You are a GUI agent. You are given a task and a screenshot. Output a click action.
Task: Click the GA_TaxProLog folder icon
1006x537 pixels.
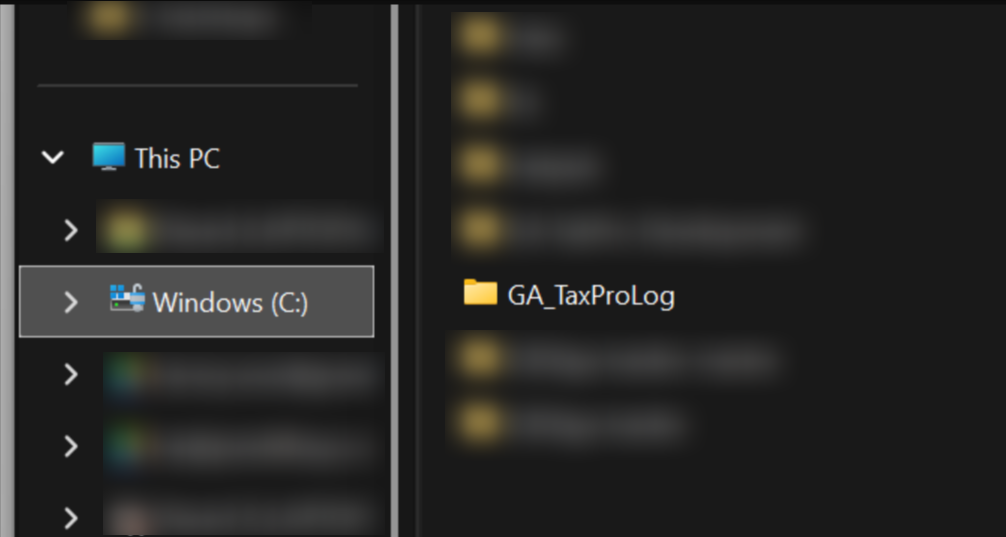pos(480,293)
